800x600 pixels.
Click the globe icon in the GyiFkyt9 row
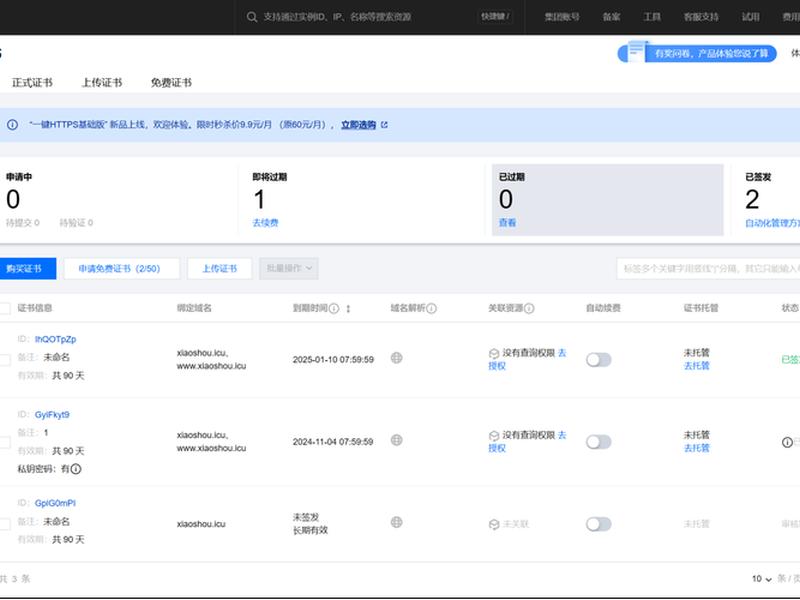[x=396, y=440]
